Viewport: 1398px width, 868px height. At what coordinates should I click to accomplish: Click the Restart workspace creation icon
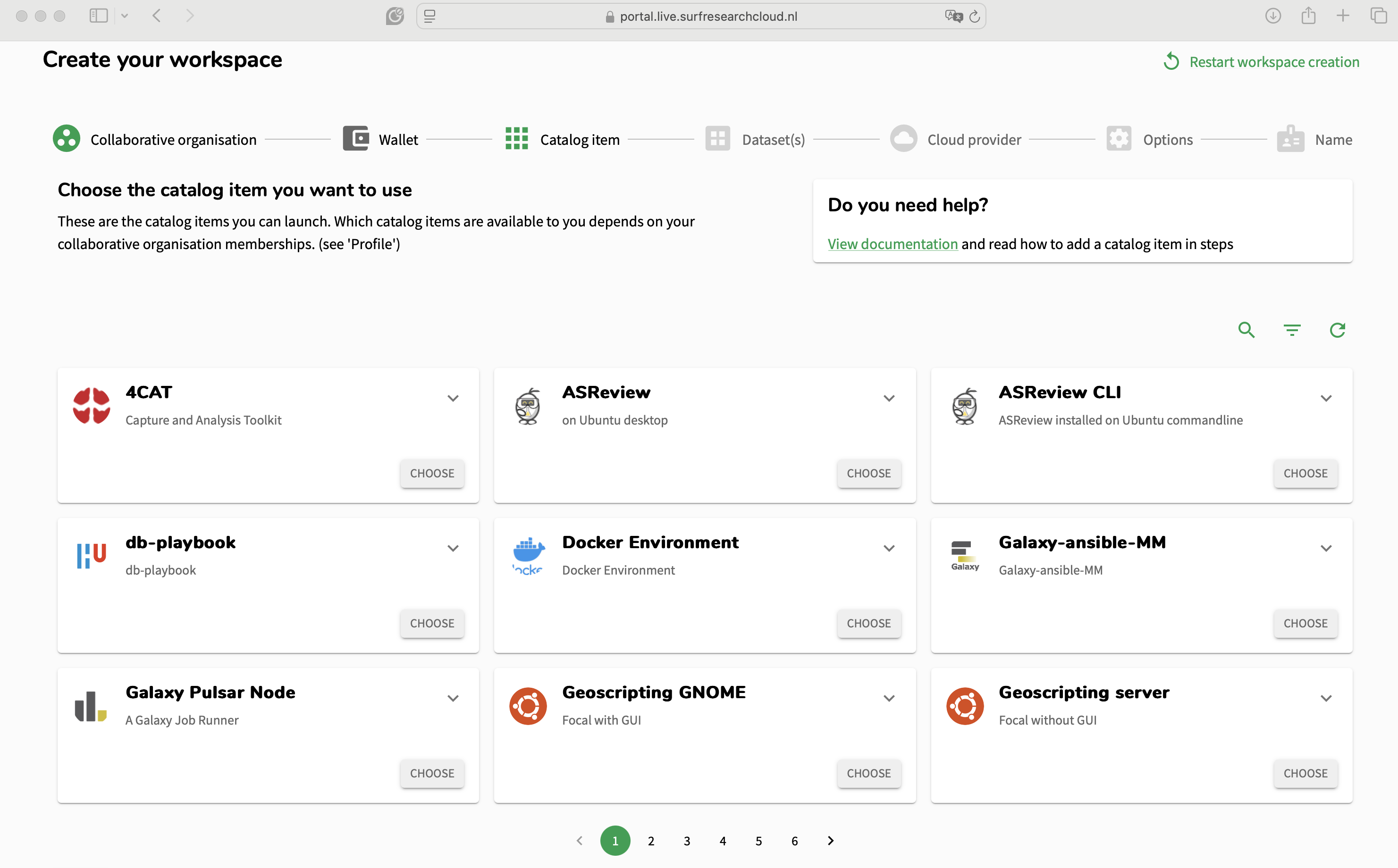(x=1171, y=61)
